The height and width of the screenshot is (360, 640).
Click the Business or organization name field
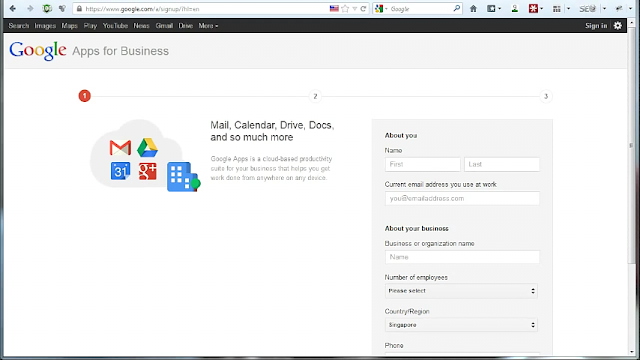(462, 257)
